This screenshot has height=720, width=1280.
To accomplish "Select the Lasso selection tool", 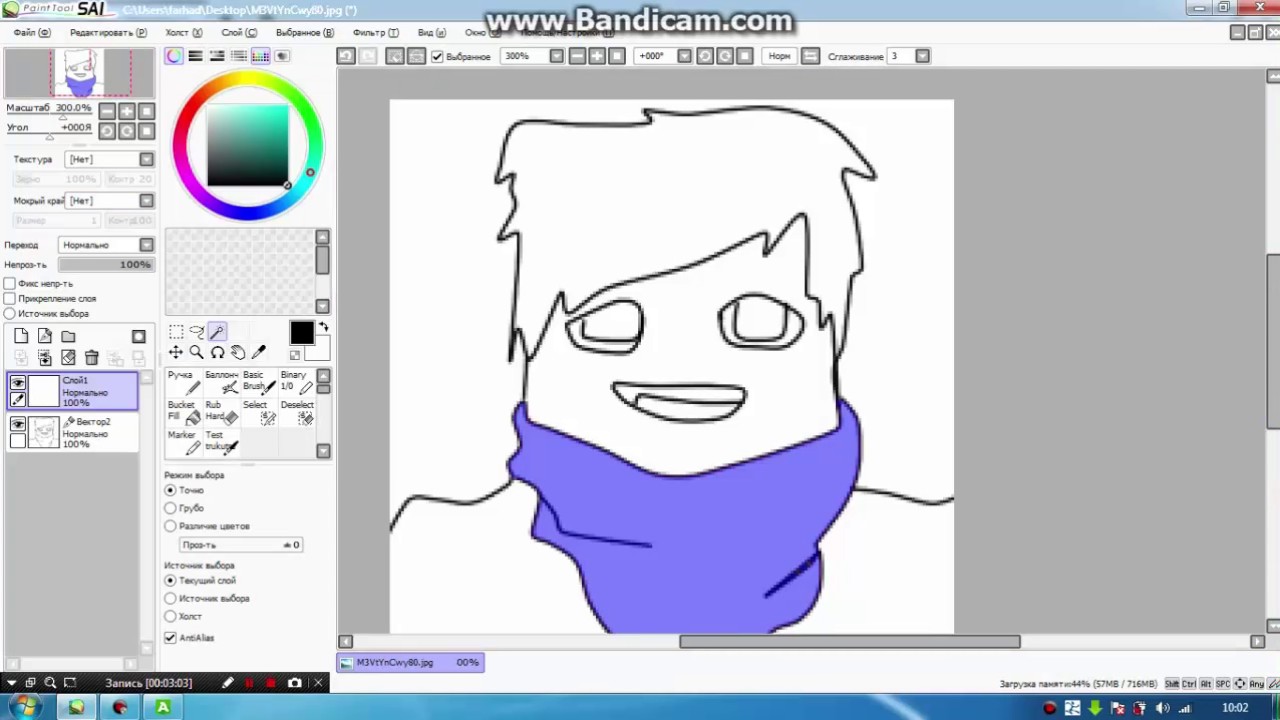I will (196, 332).
